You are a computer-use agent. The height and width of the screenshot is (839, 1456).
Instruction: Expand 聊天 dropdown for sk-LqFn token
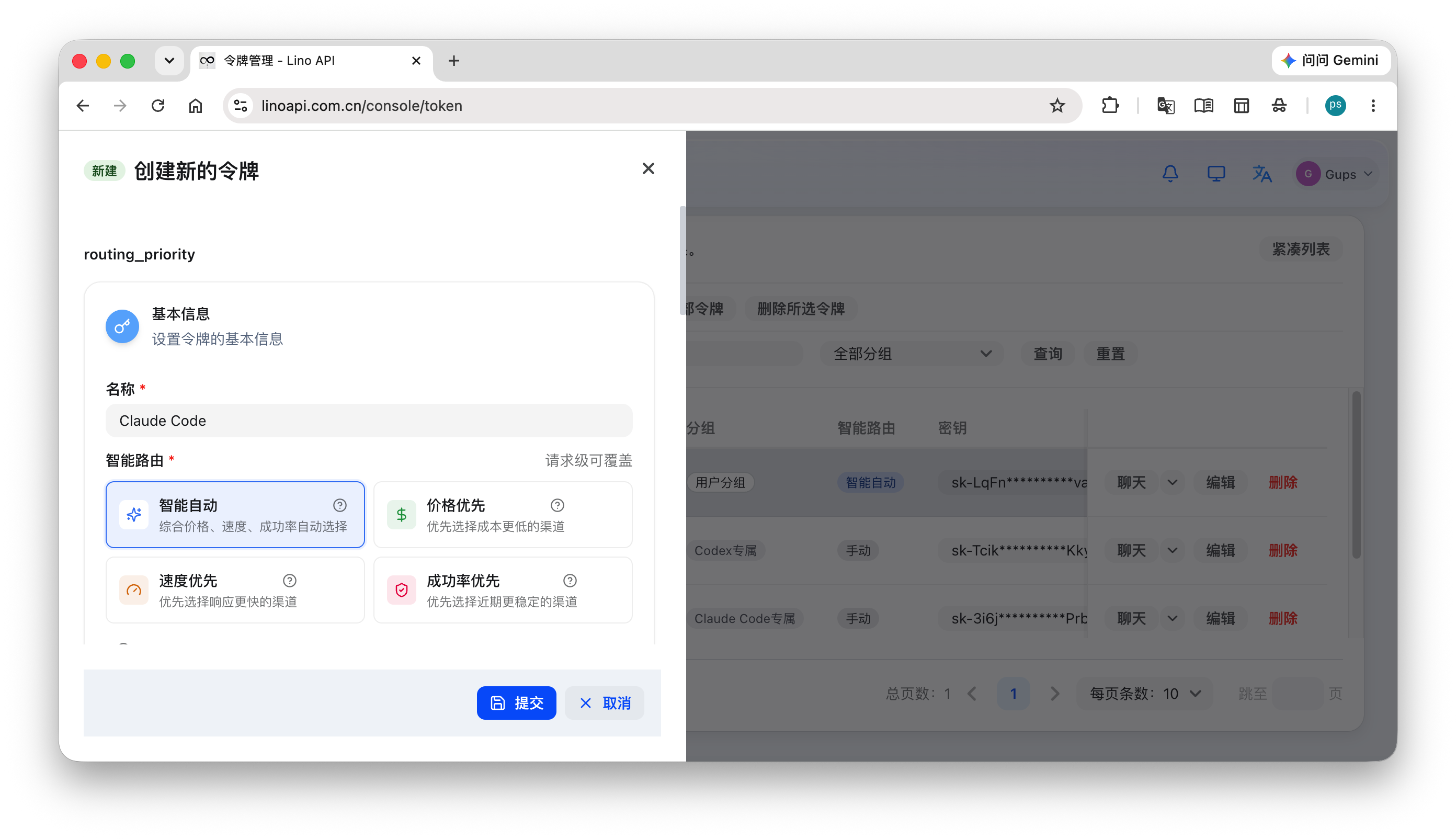(x=1172, y=482)
